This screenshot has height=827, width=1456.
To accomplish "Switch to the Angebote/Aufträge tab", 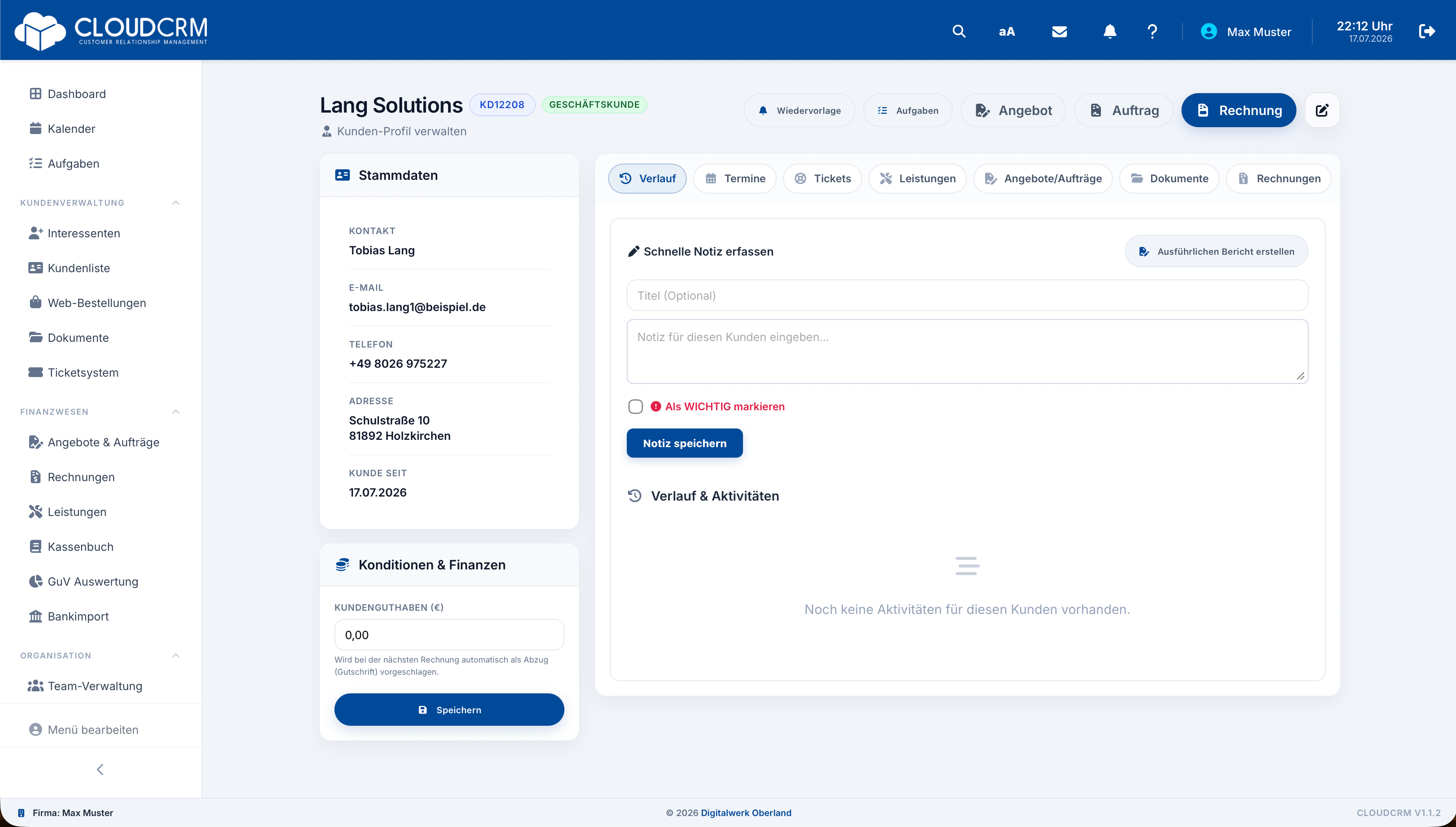I will [x=1043, y=178].
